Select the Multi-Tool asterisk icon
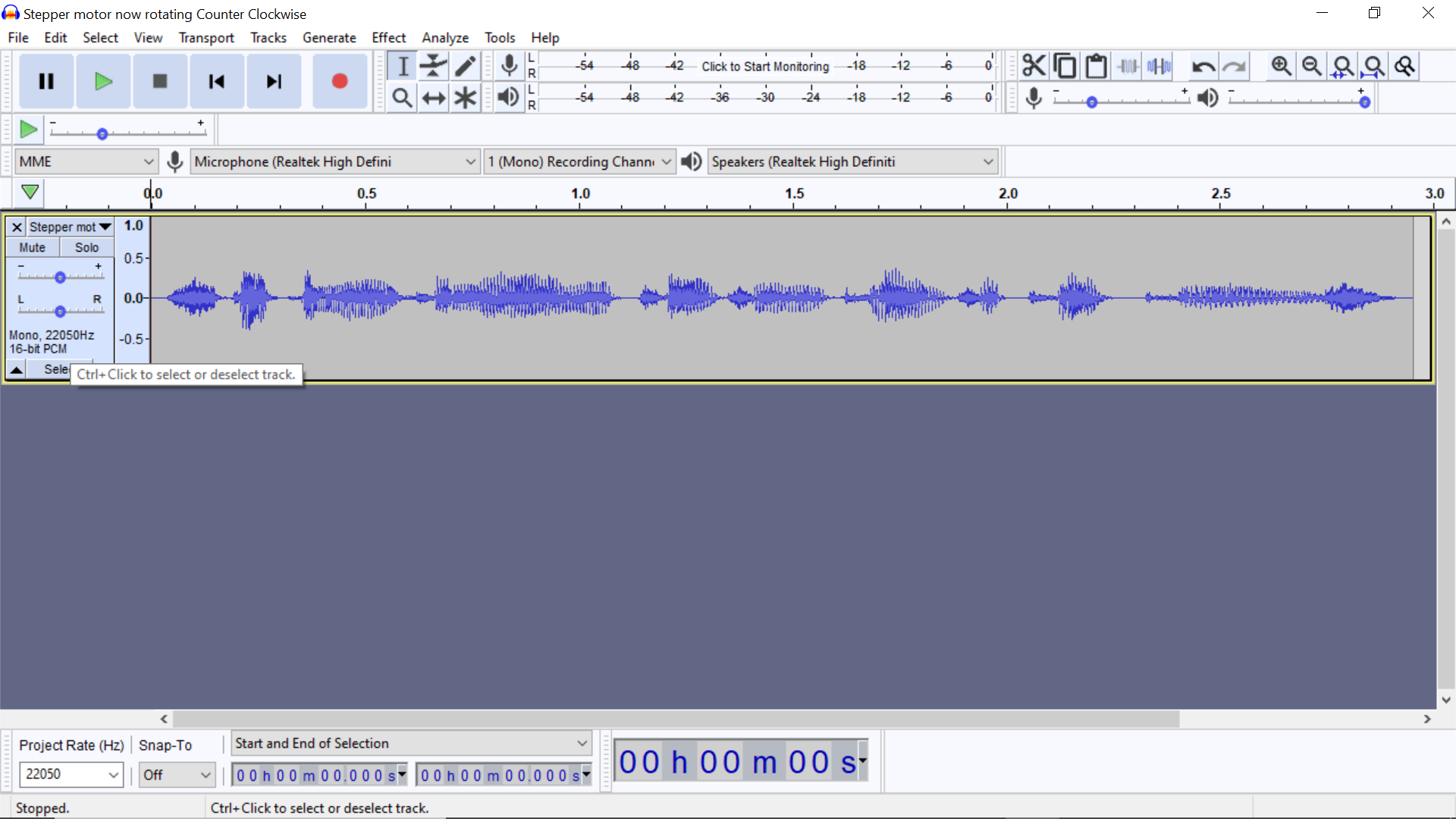Image resolution: width=1456 pixels, height=819 pixels. point(465,98)
